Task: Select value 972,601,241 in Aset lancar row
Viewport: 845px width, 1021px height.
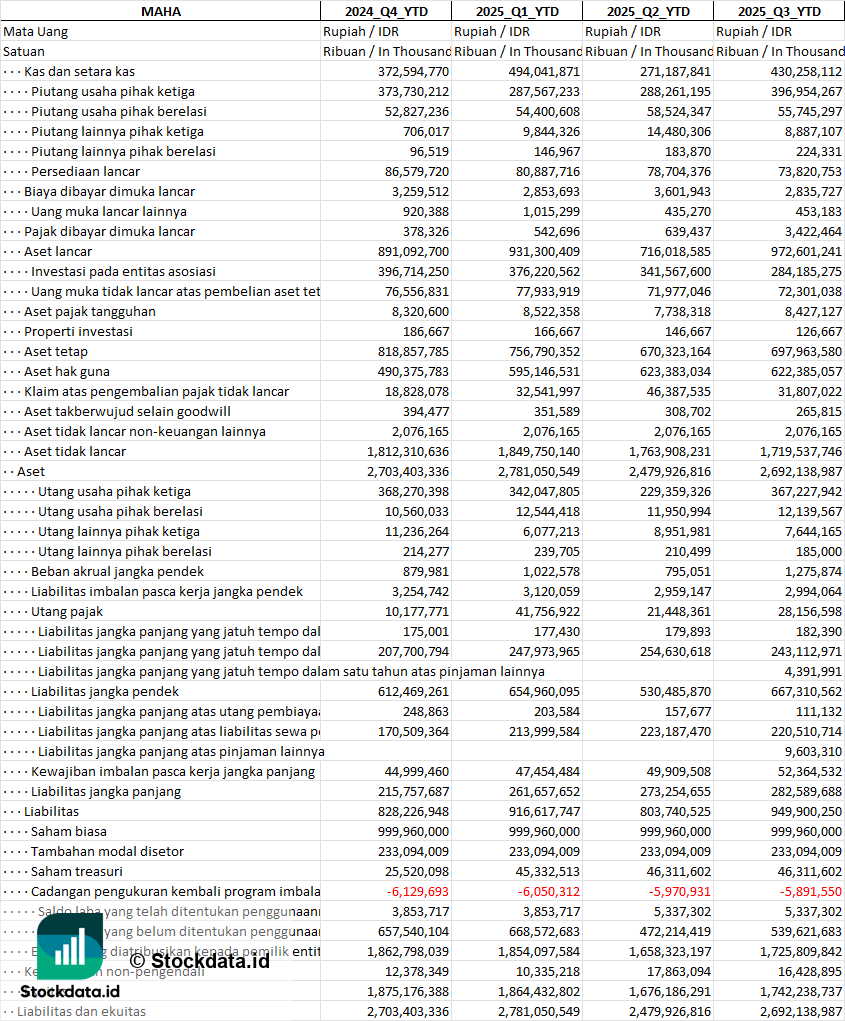Action: 806,251
